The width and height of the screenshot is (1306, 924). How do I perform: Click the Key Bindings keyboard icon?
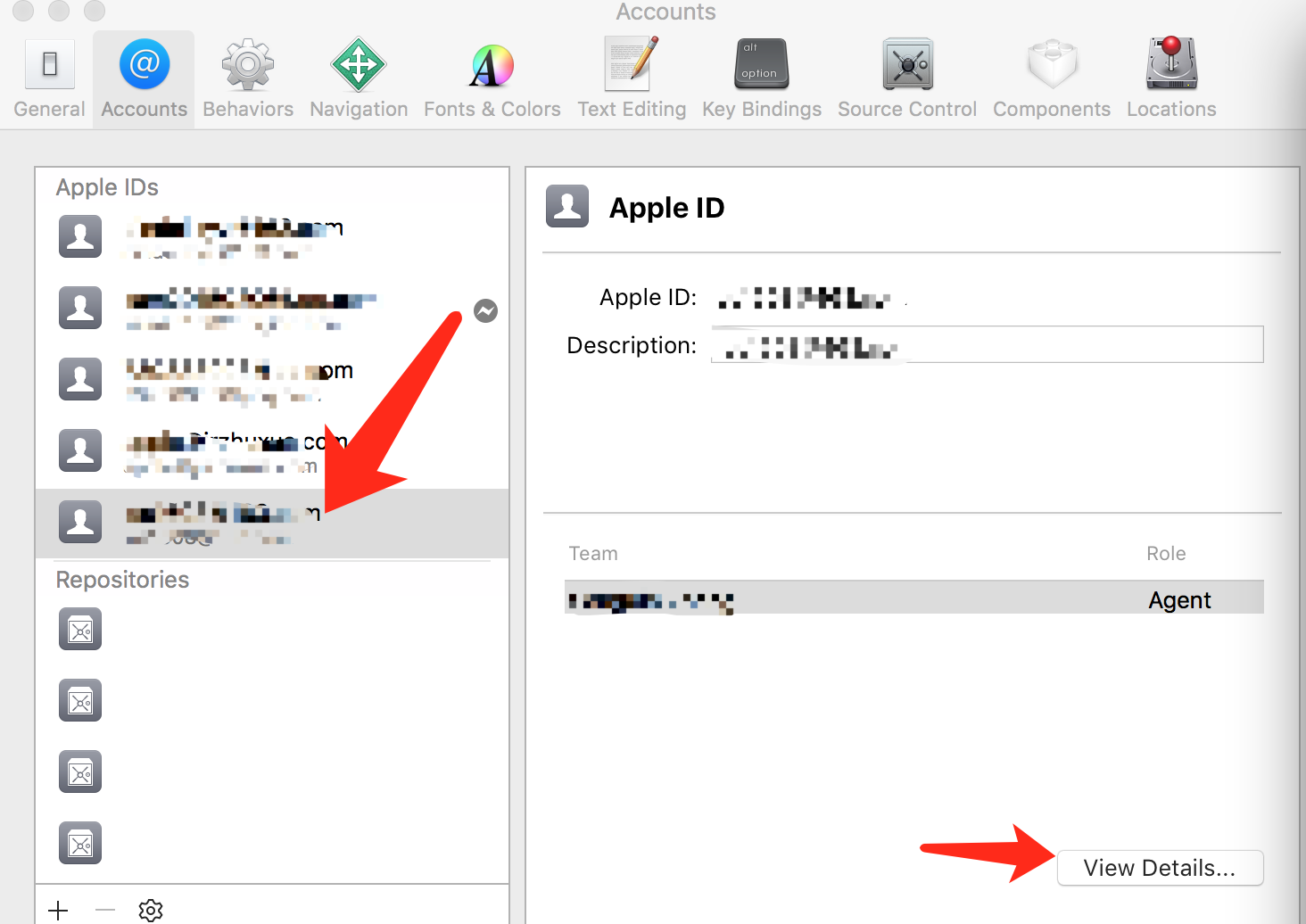[x=761, y=64]
